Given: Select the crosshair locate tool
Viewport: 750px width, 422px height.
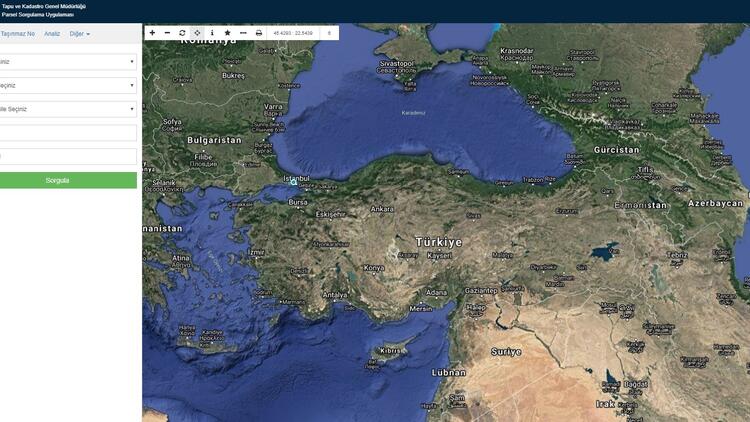Looking at the screenshot, I should [197, 33].
